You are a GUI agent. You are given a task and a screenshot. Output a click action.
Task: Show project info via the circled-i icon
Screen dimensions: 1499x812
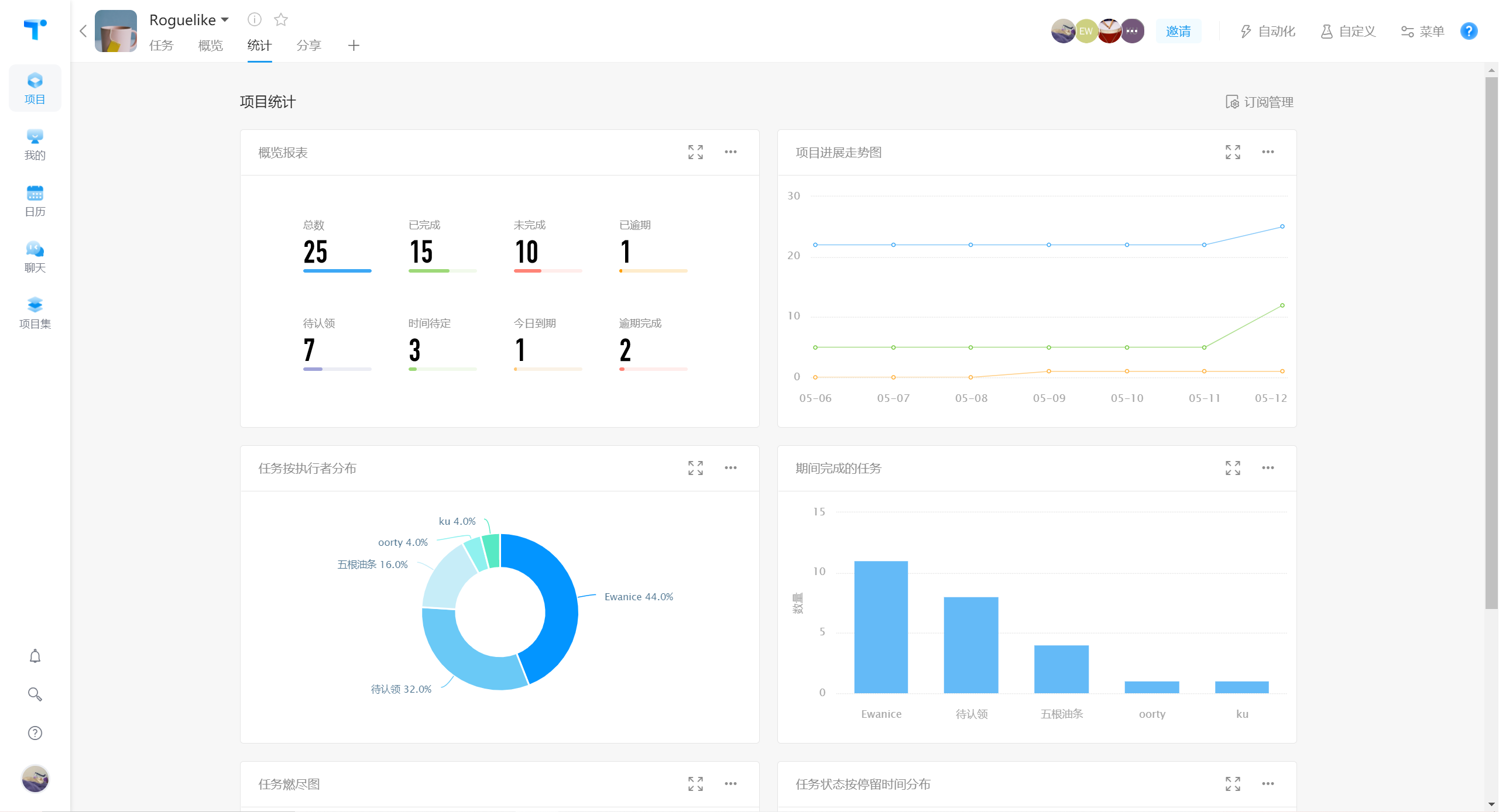click(x=254, y=20)
